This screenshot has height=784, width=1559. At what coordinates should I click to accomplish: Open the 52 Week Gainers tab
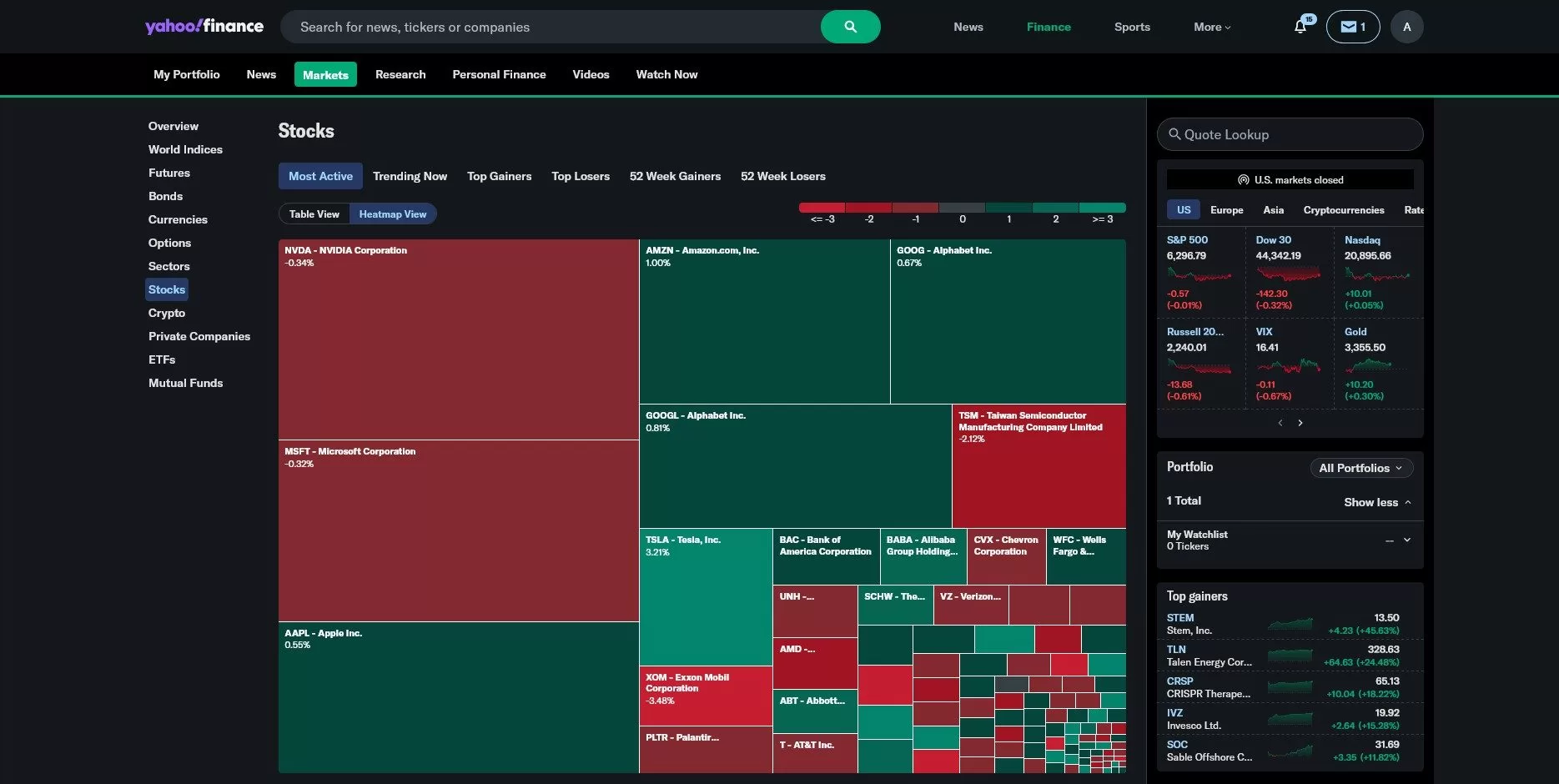pos(675,176)
